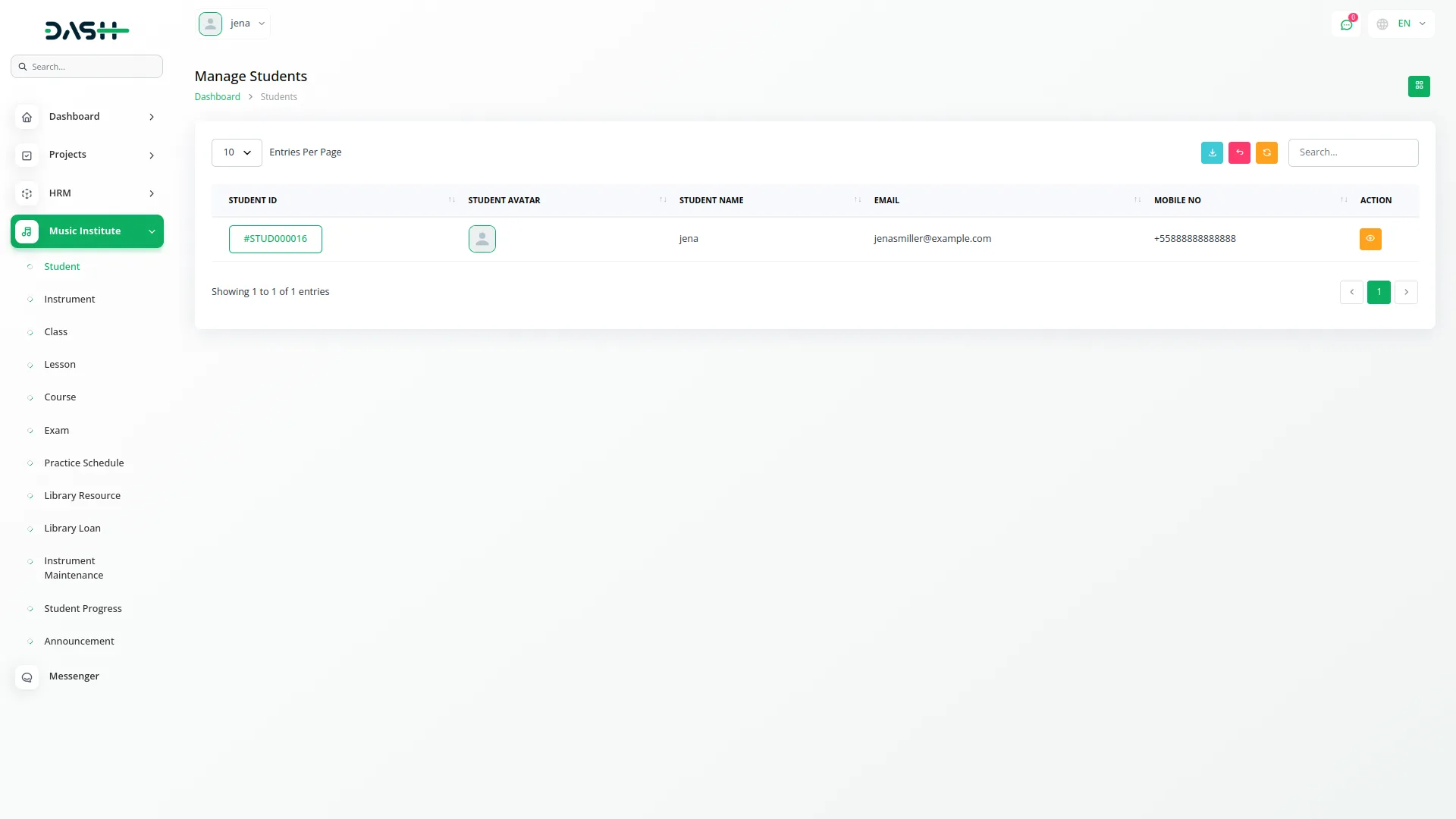Go to next pagination page arrow

coord(1406,292)
